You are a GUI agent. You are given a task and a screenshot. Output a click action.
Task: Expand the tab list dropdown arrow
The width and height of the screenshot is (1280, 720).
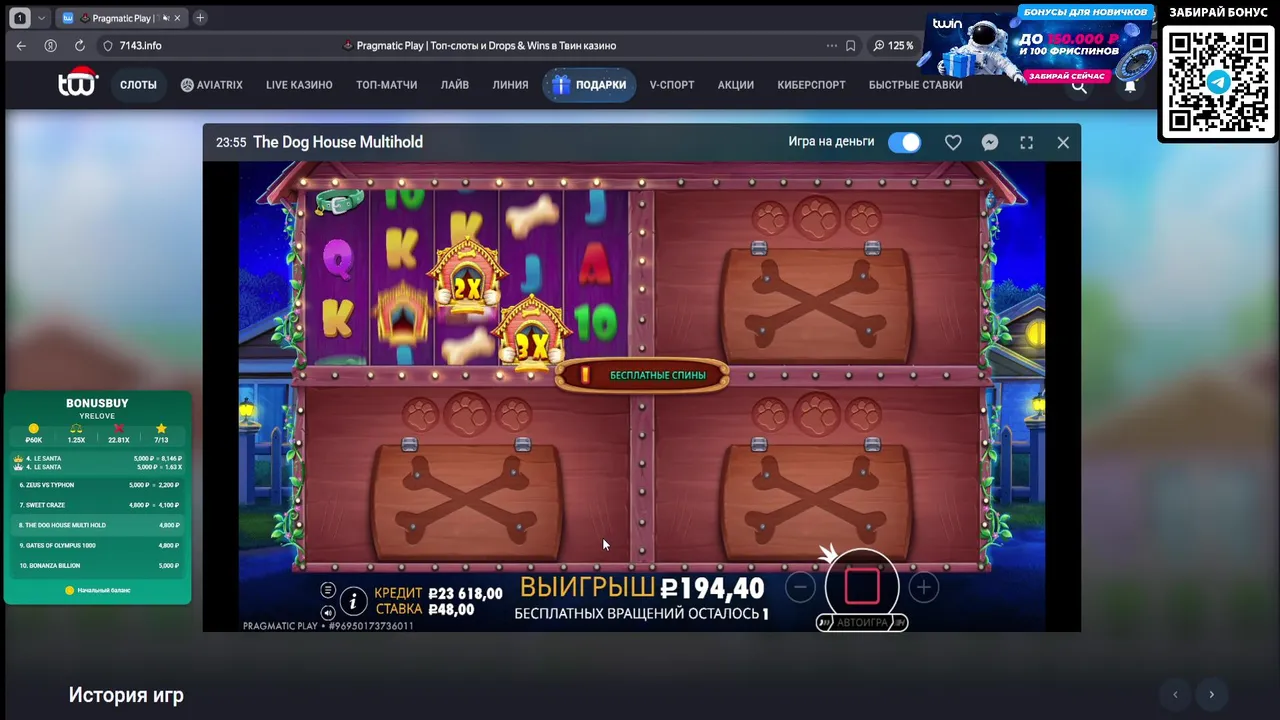tap(41, 18)
